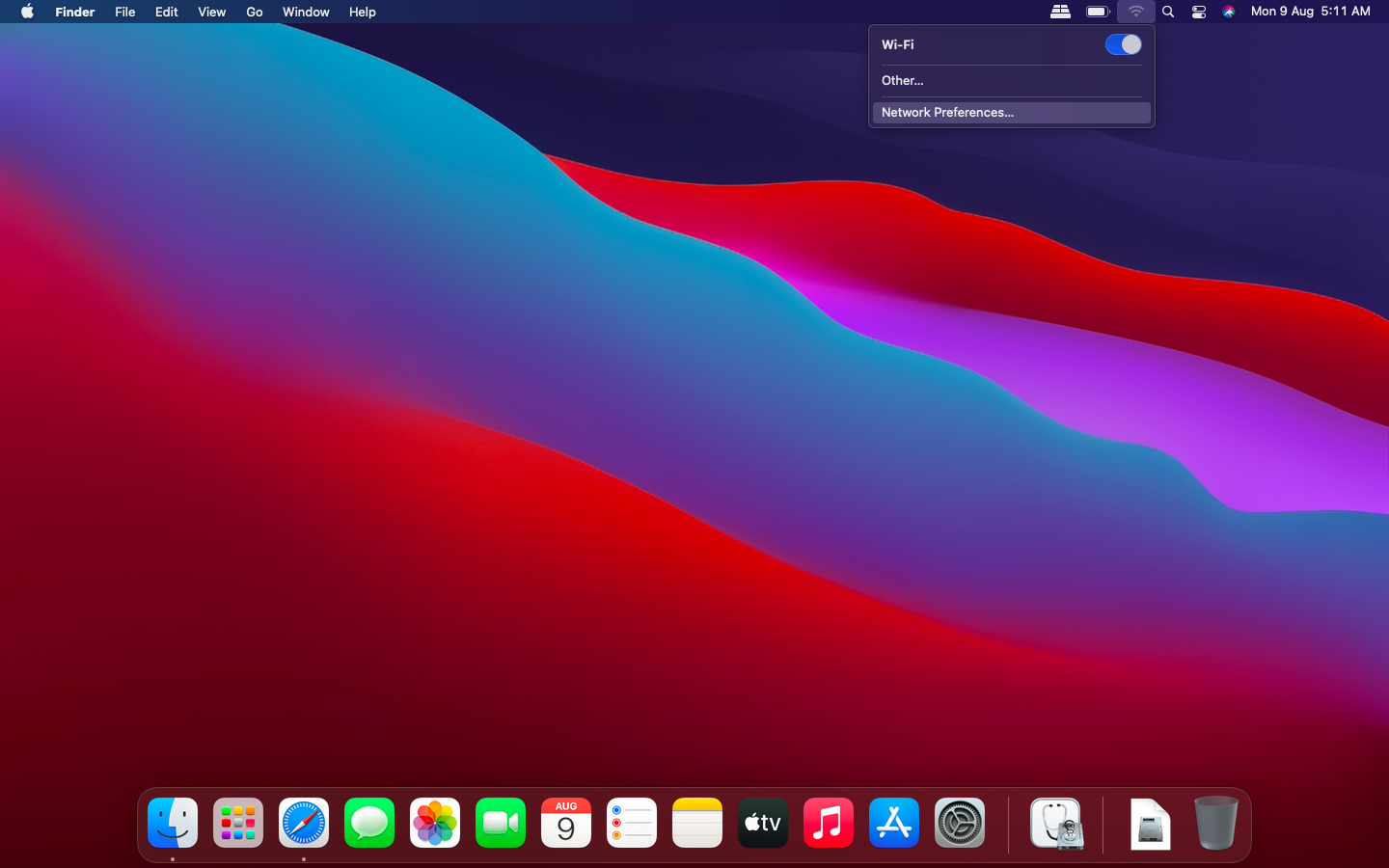Open Safari from the Dock
Image resolution: width=1389 pixels, height=868 pixels.
coord(304,824)
